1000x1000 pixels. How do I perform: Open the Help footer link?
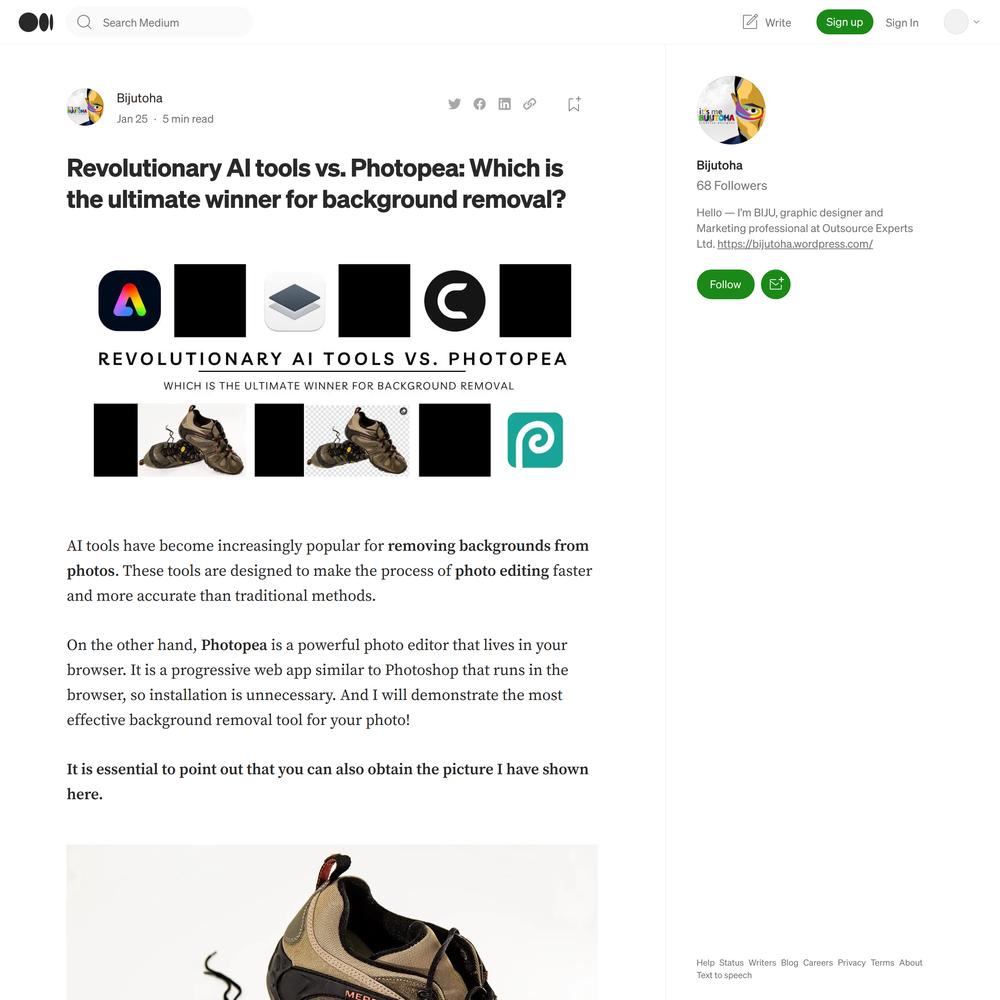(705, 962)
